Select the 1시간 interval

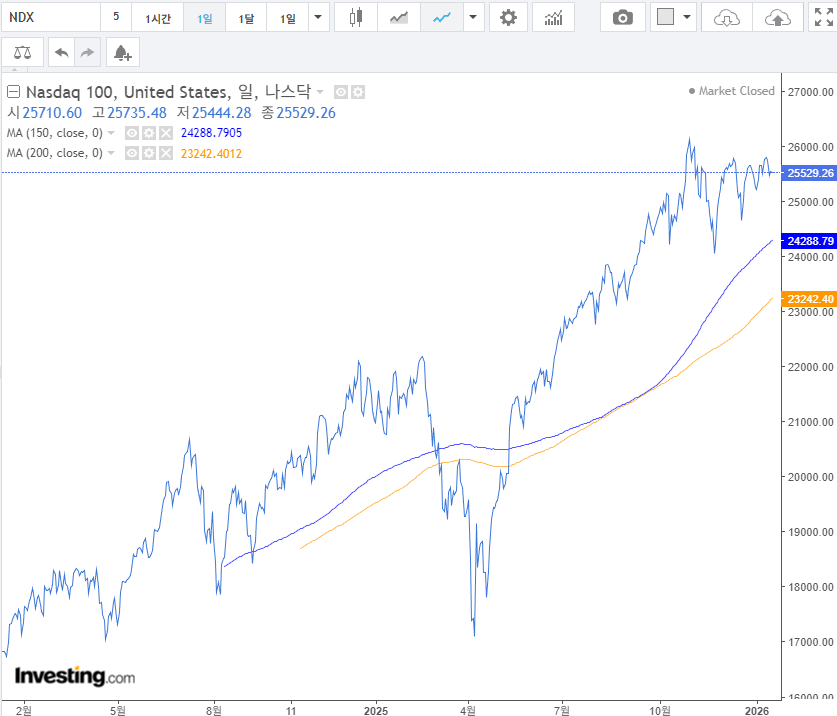pyautogui.click(x=157, y=18)
